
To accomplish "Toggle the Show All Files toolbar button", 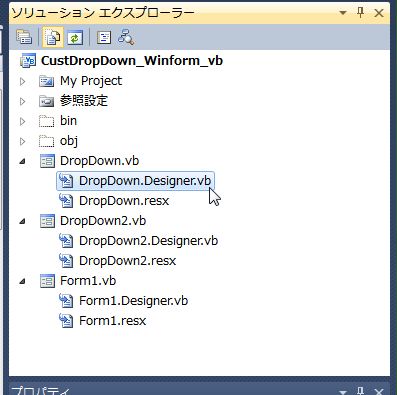I will tap(53, 37).
